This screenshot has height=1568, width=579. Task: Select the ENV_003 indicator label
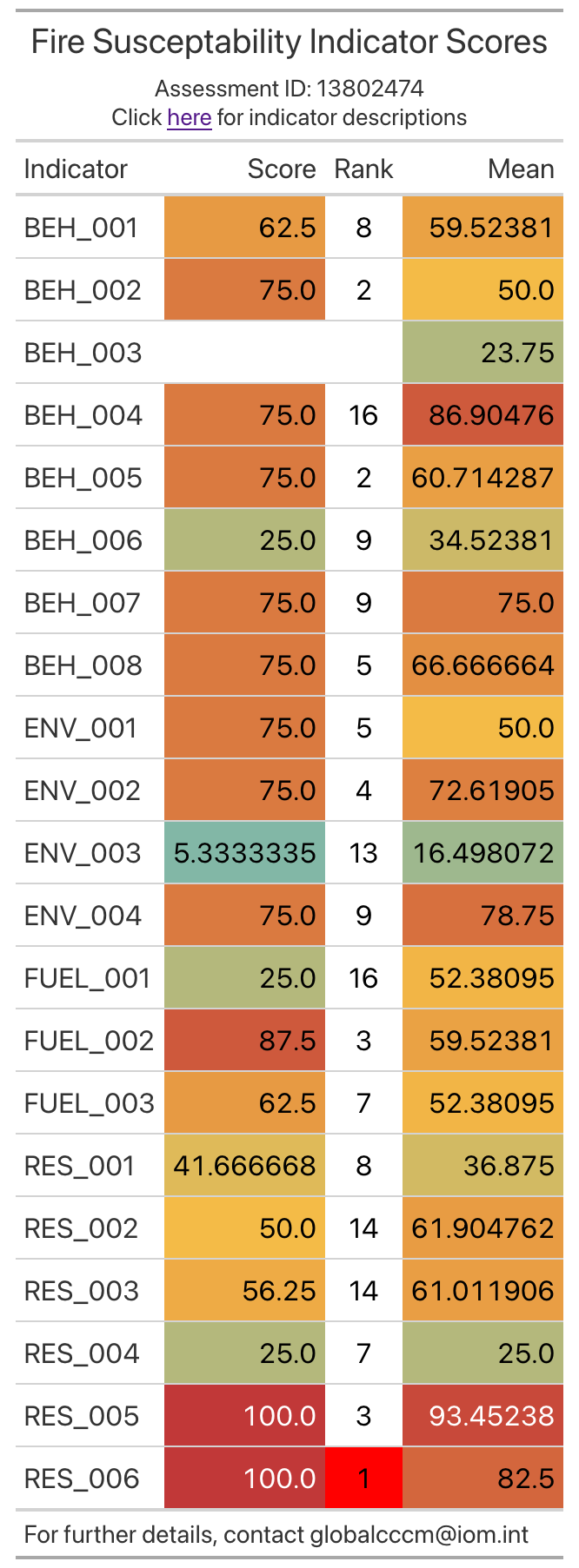[83, 853]
